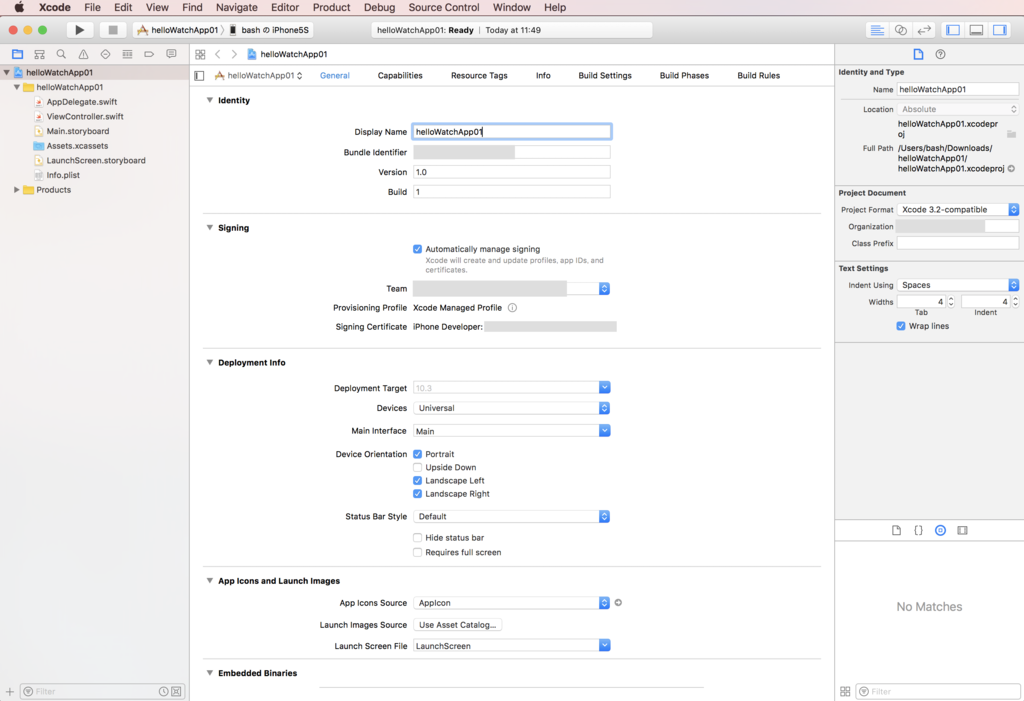Click the Provisioning Profile info icon

pyautogui.click(x=513, y=308)
